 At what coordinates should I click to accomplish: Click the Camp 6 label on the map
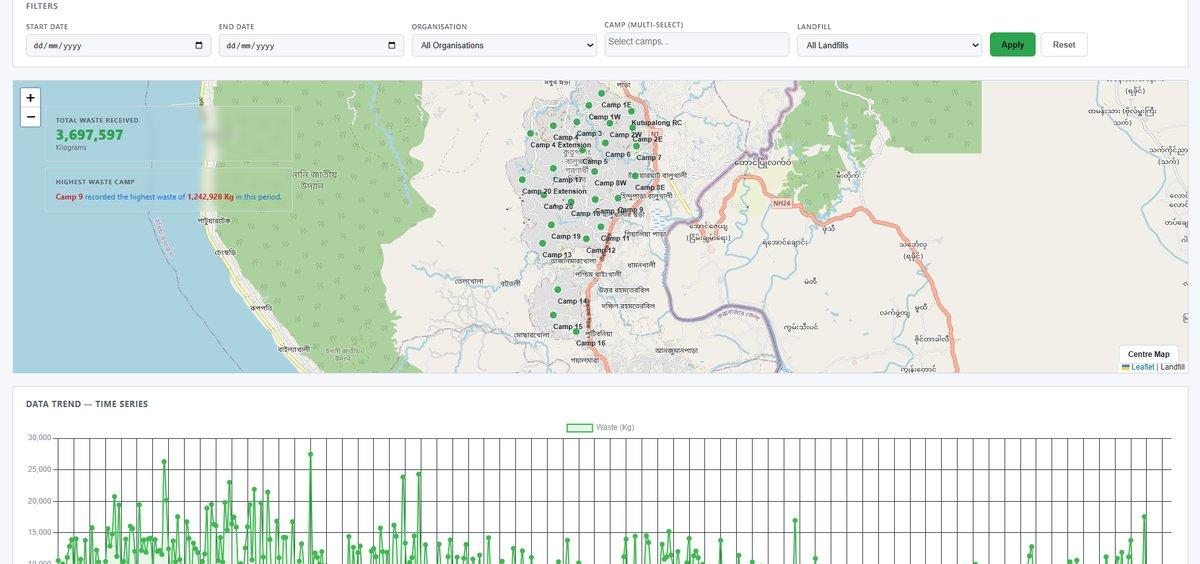pos(618,154)
